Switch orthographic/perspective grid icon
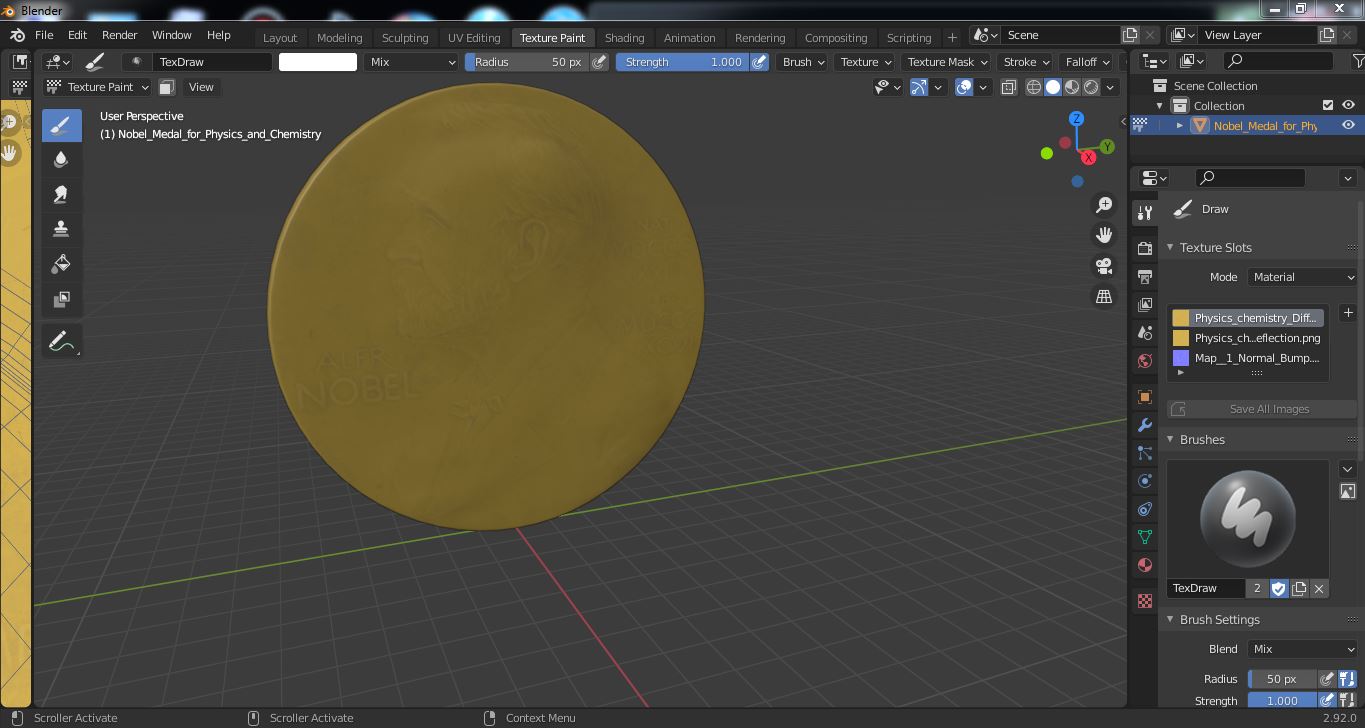Viewport: 1365px width, 728px height. [x=1104, y=296]
